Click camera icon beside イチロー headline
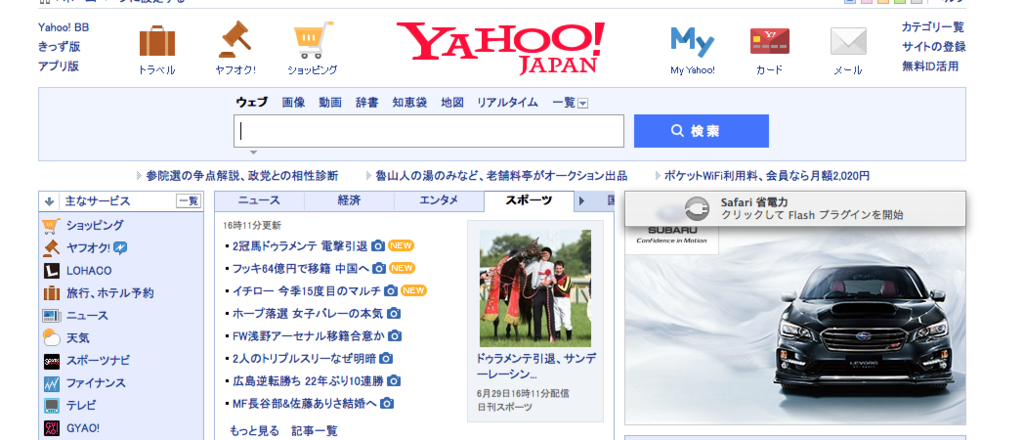The width and height of the screenshot is (1024, 440). [x=391, y=291]
